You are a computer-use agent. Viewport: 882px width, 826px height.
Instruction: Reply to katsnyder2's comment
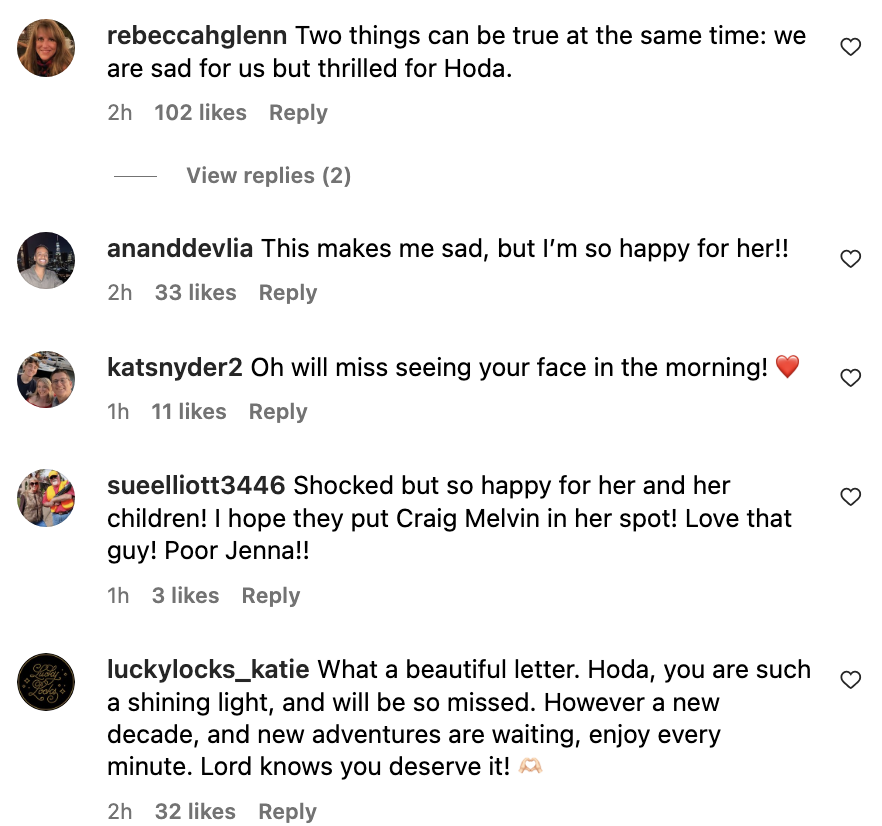point(277,411)
